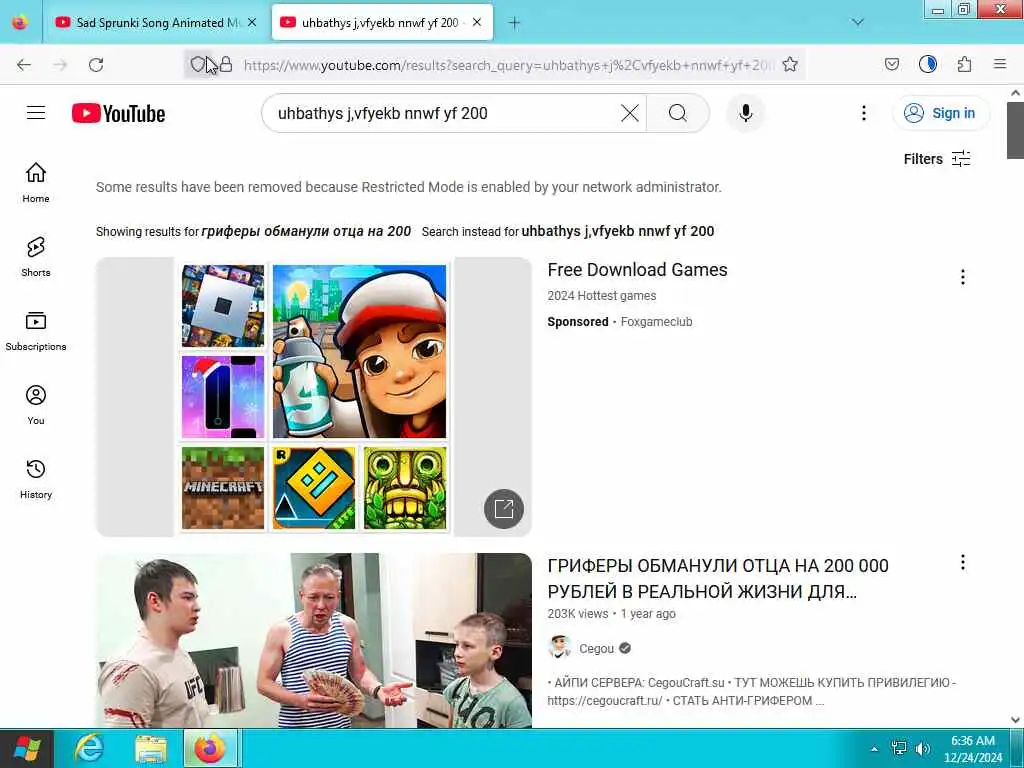Play the ГРИФЕРЫ video thumbnail
Image resolution: width=1024 pixels, height=768 pixels.
click(313, 640)
